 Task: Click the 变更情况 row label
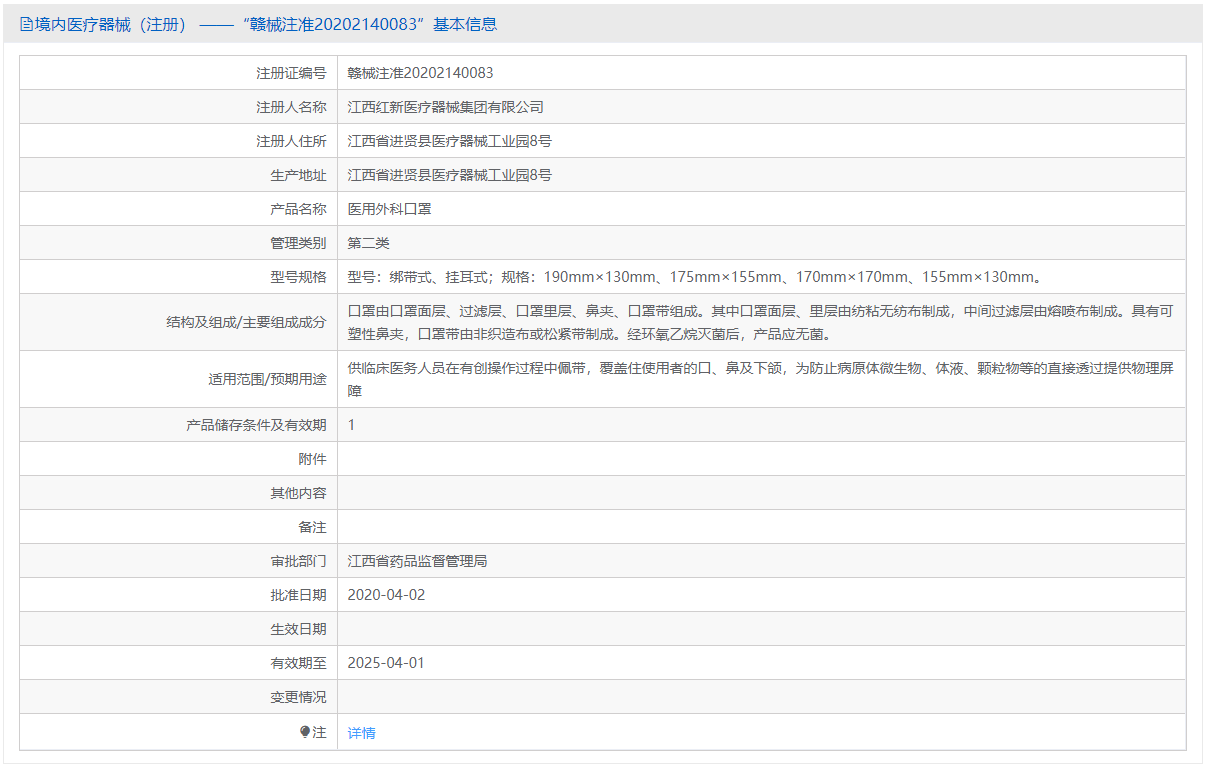298,697
